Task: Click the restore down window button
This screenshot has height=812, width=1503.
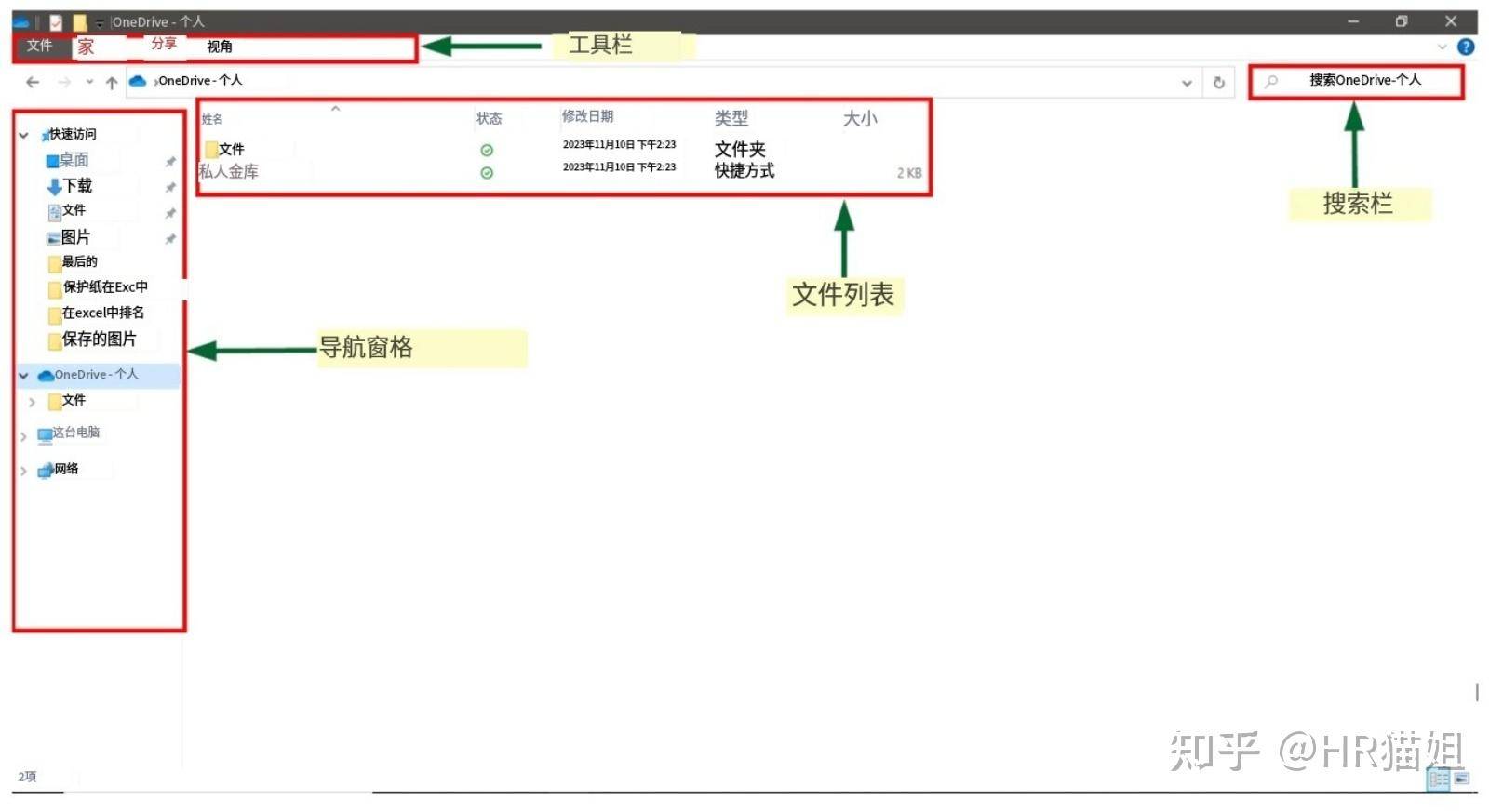Action: click(x=1402, y=21)
